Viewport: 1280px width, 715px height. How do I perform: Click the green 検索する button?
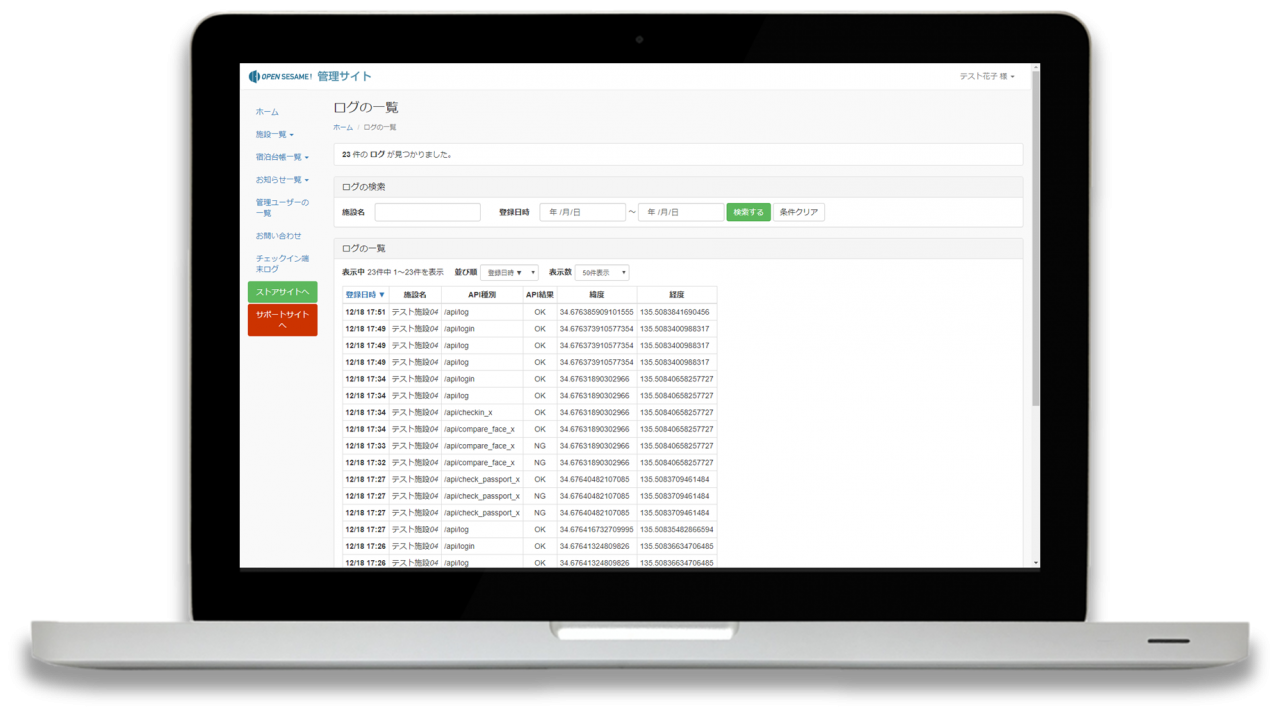tap(748, 212)
